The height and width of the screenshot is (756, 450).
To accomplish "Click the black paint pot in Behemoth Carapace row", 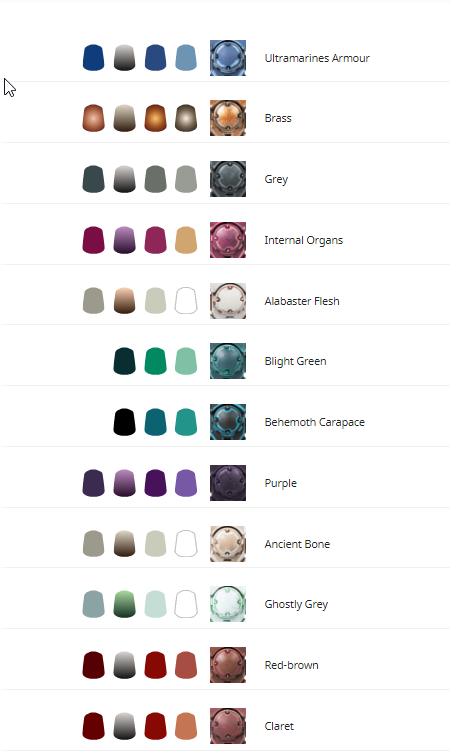I will pos(124,422).
